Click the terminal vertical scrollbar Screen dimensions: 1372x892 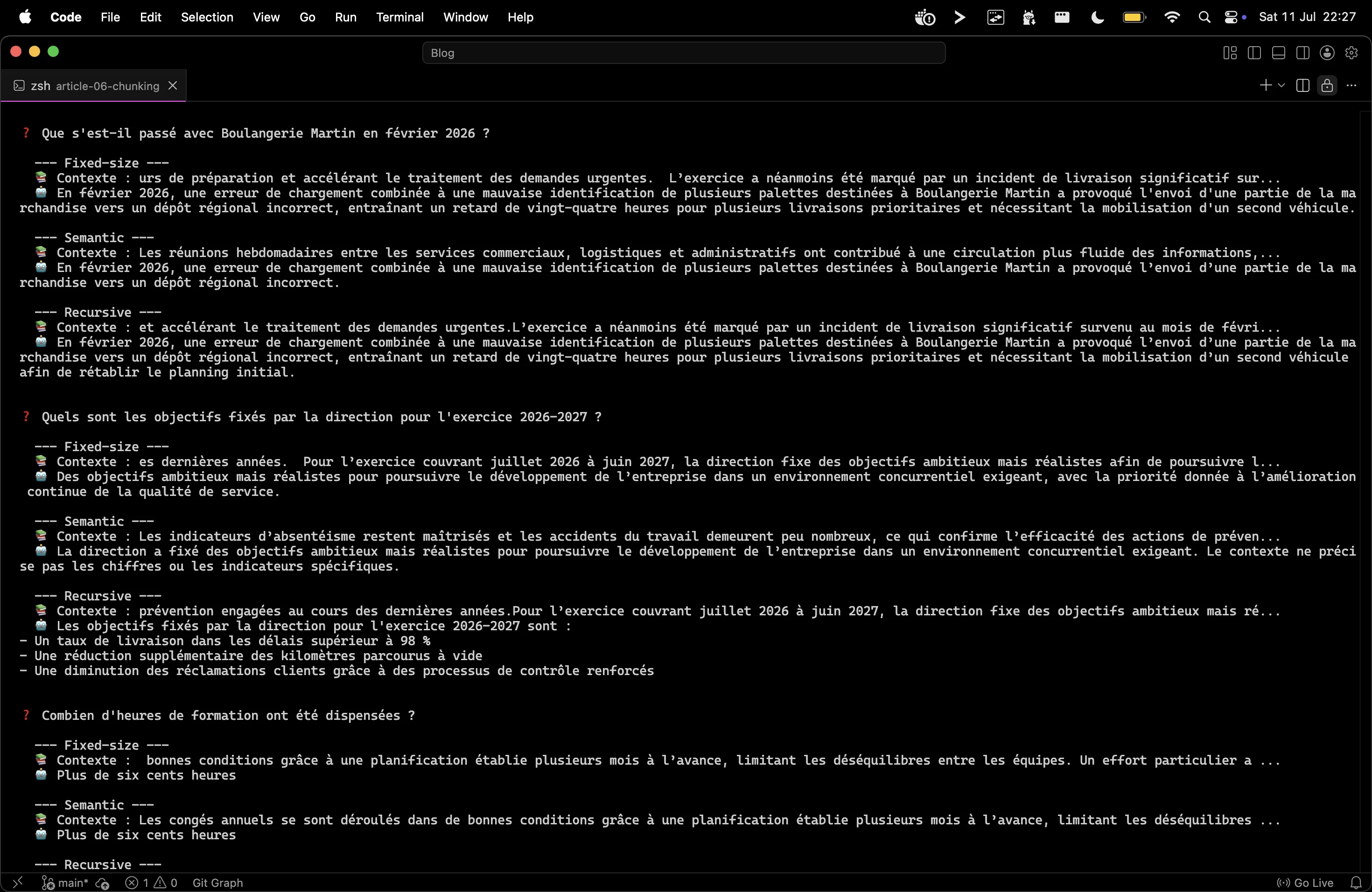pyautogui.click(x=1365, y=491)
